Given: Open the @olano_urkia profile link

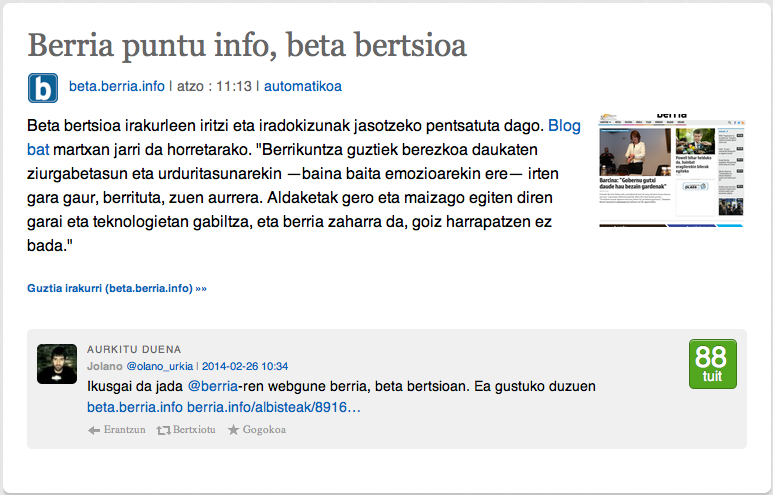Looking at the screenshot, I should tap(160, 366).
